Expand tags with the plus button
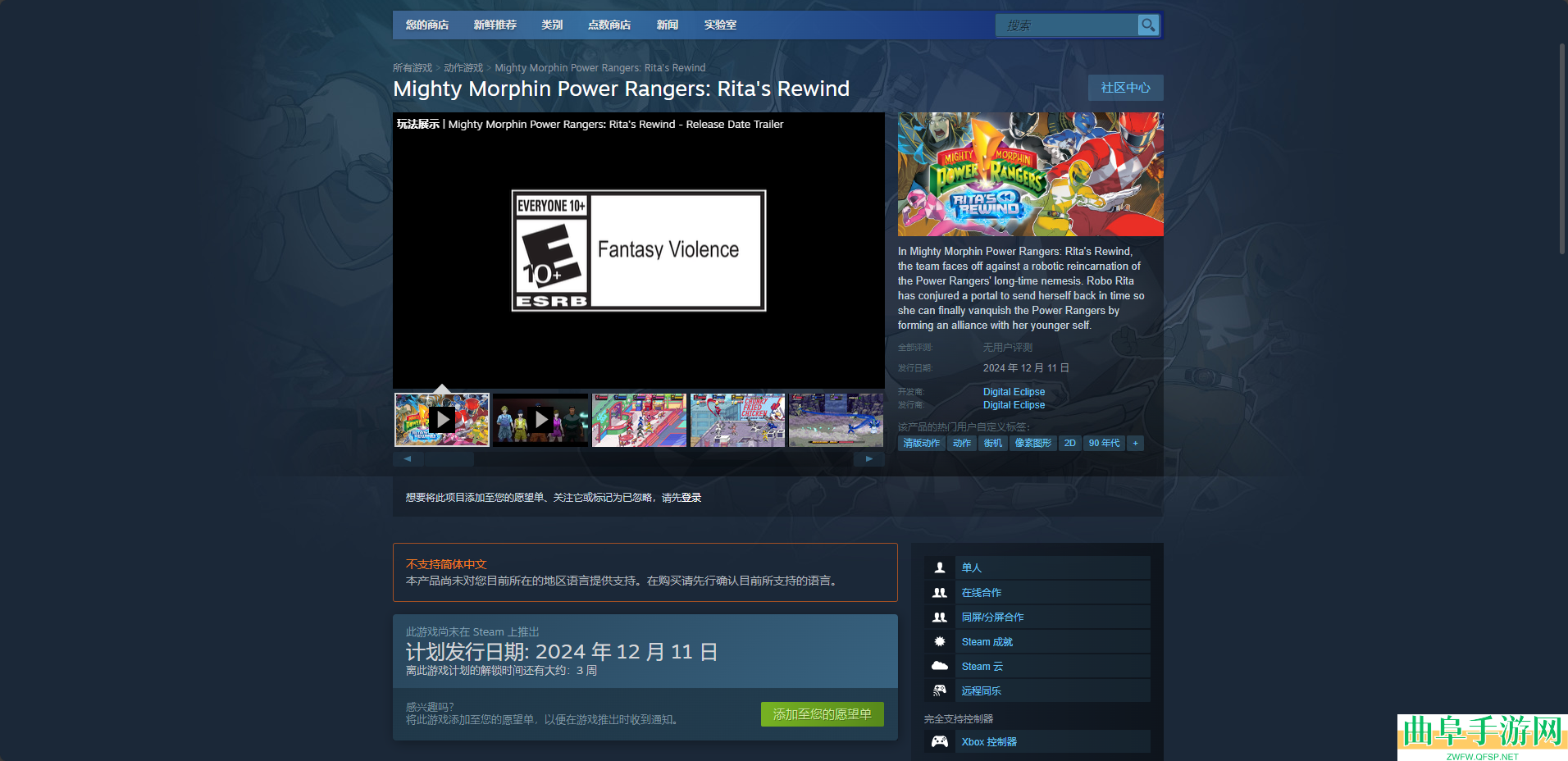 (x=1136, y=443)
